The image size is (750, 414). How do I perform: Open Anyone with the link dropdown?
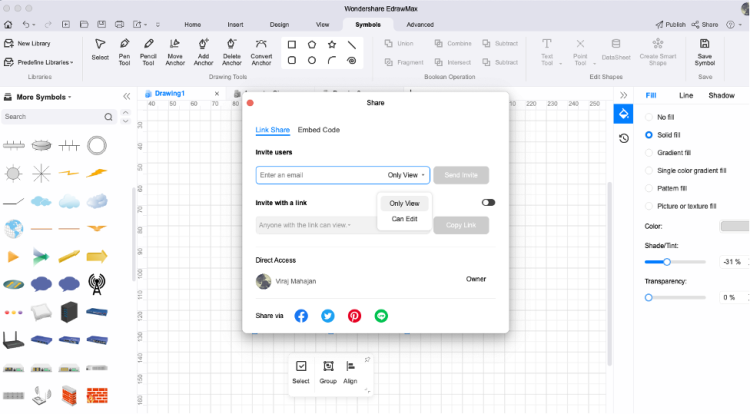(x=305, y=225)
